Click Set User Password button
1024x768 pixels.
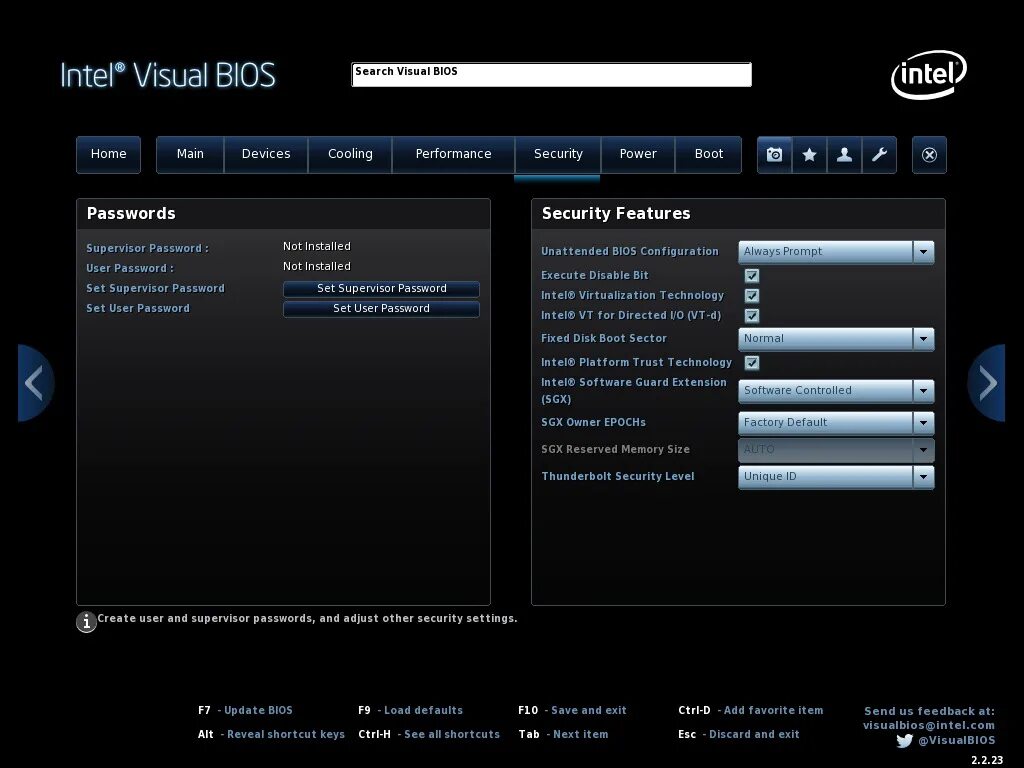click(381, 309)
